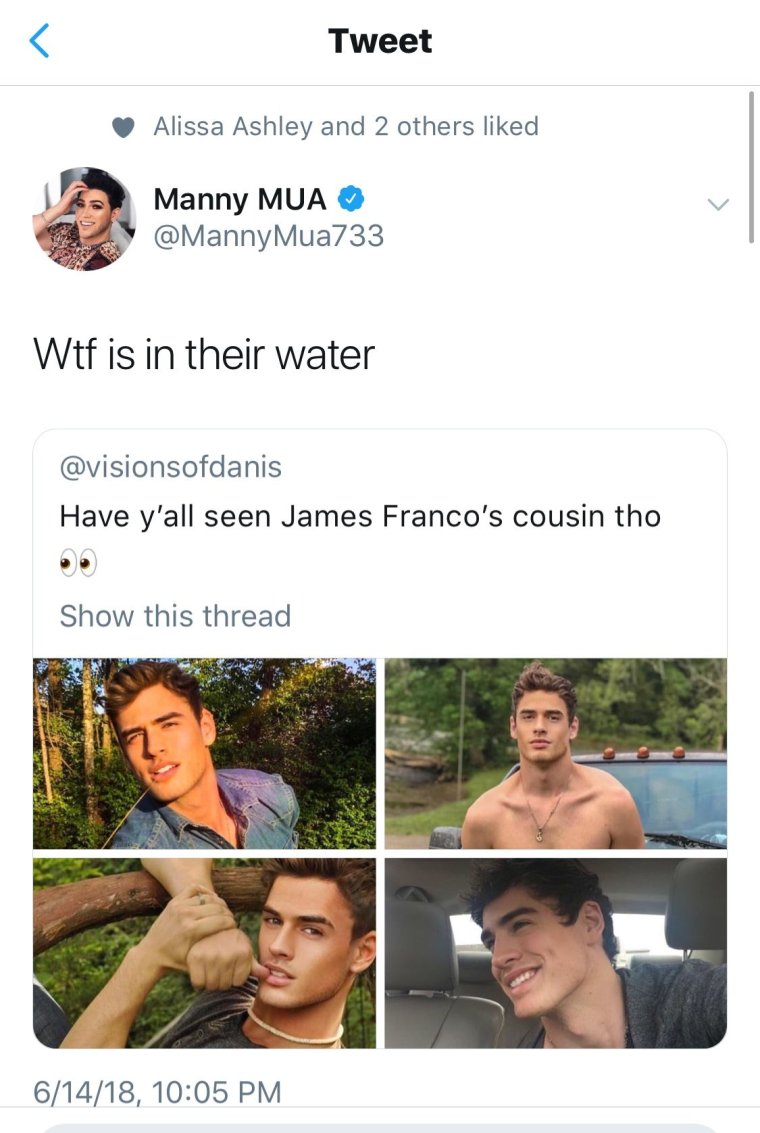Open the shirtless photo by the truck
The image size is (760, 1133).
pos(556,753)
